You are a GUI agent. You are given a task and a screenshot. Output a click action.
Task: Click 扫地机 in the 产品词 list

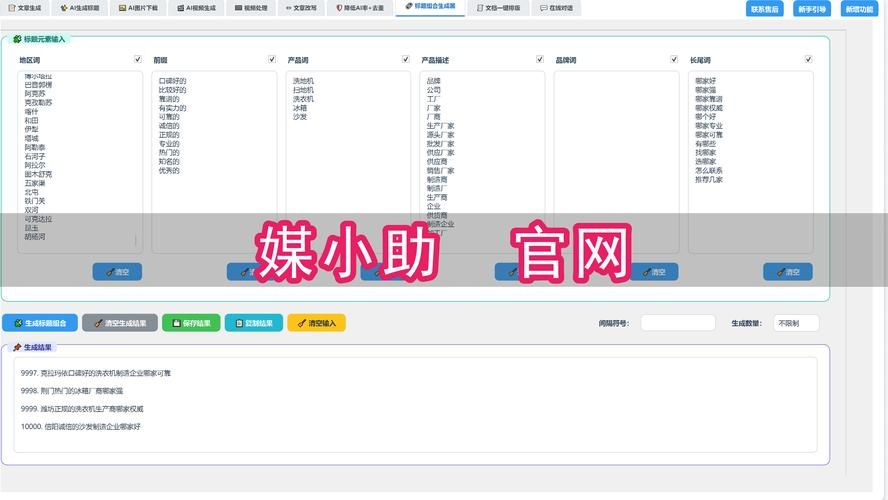[x=303, y=90]
